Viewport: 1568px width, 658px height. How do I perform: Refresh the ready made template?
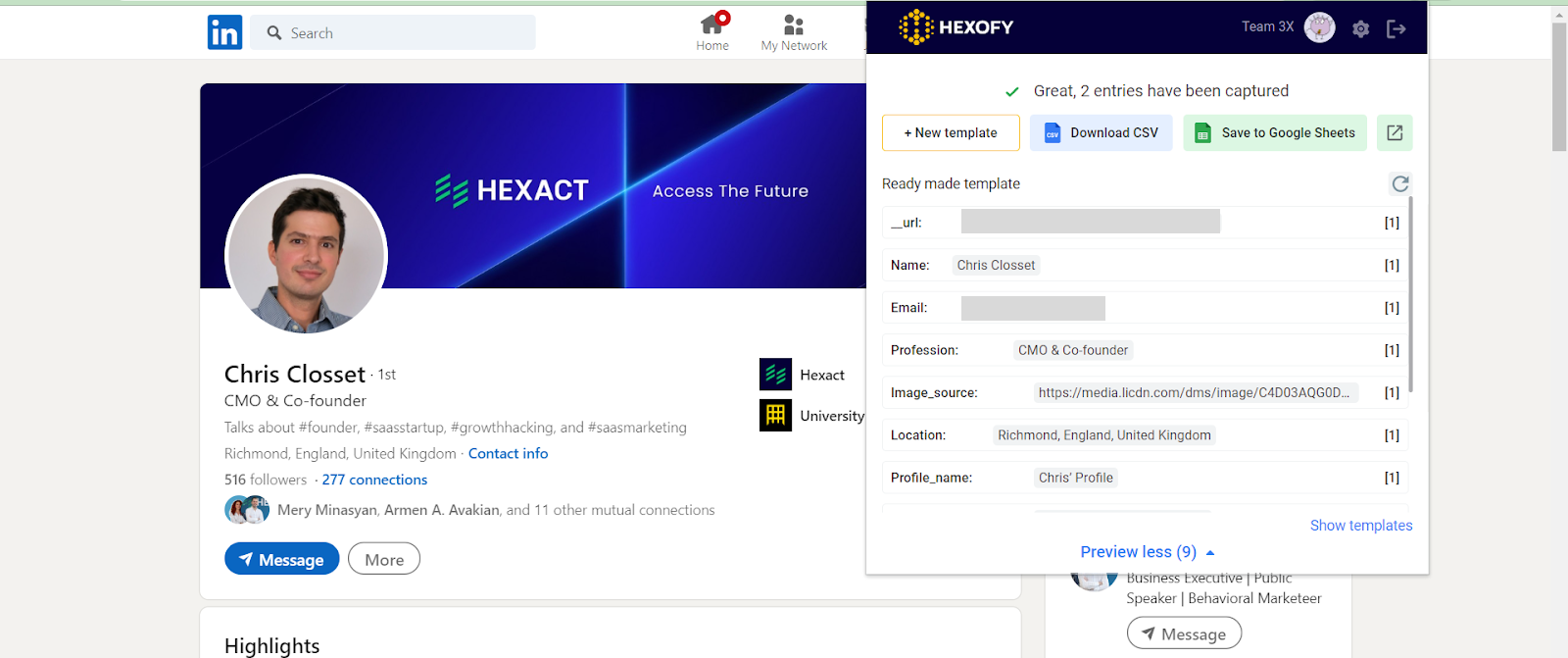coord(1400,183)
